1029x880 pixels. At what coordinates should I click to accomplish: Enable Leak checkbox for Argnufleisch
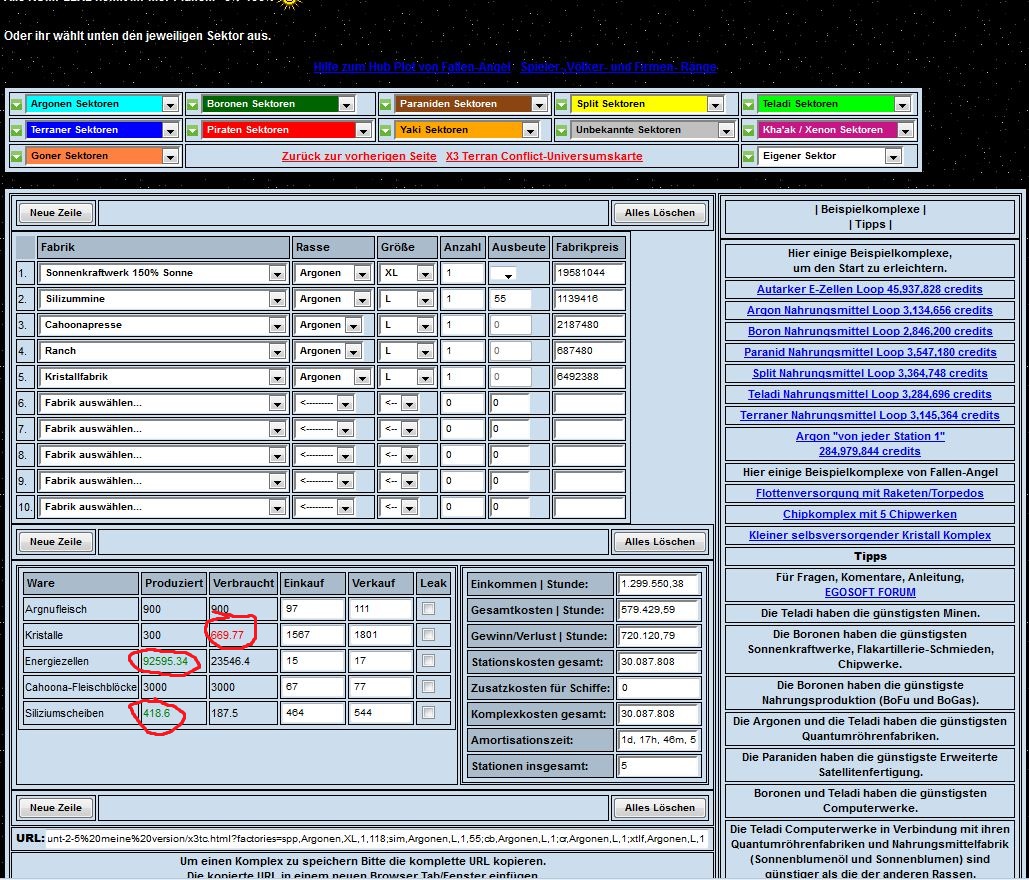pos(429,609)
